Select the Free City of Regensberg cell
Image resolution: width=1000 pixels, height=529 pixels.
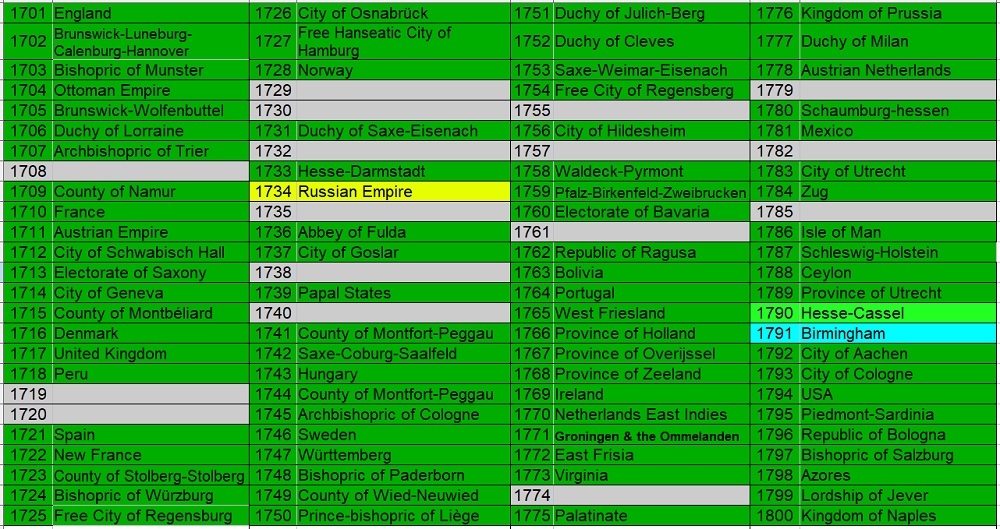click(x=651, y=90)
